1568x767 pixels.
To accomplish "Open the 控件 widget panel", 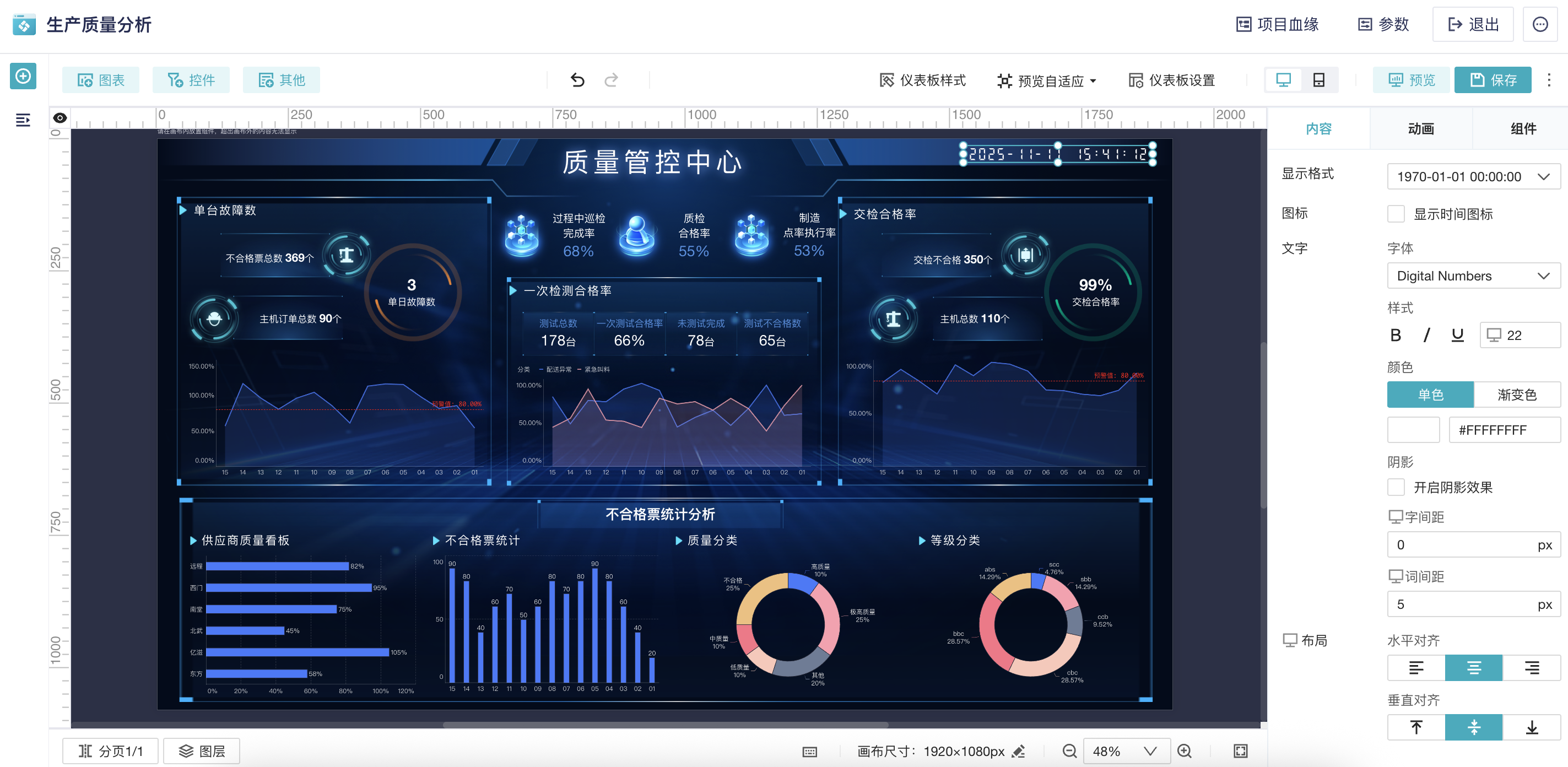I will 191,80.
